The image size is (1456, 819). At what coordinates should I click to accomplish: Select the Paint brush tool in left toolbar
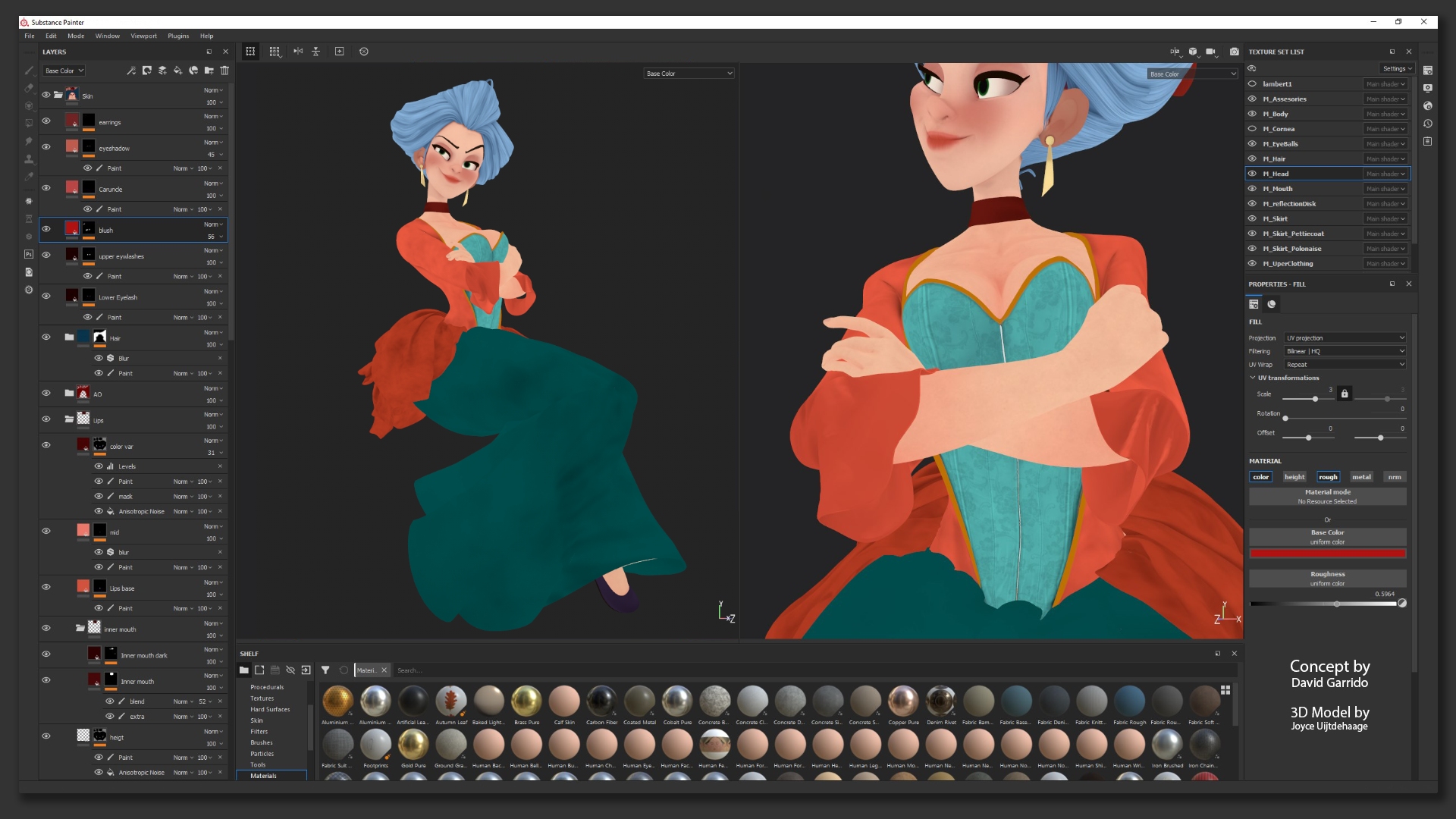(x=29, y=71)
